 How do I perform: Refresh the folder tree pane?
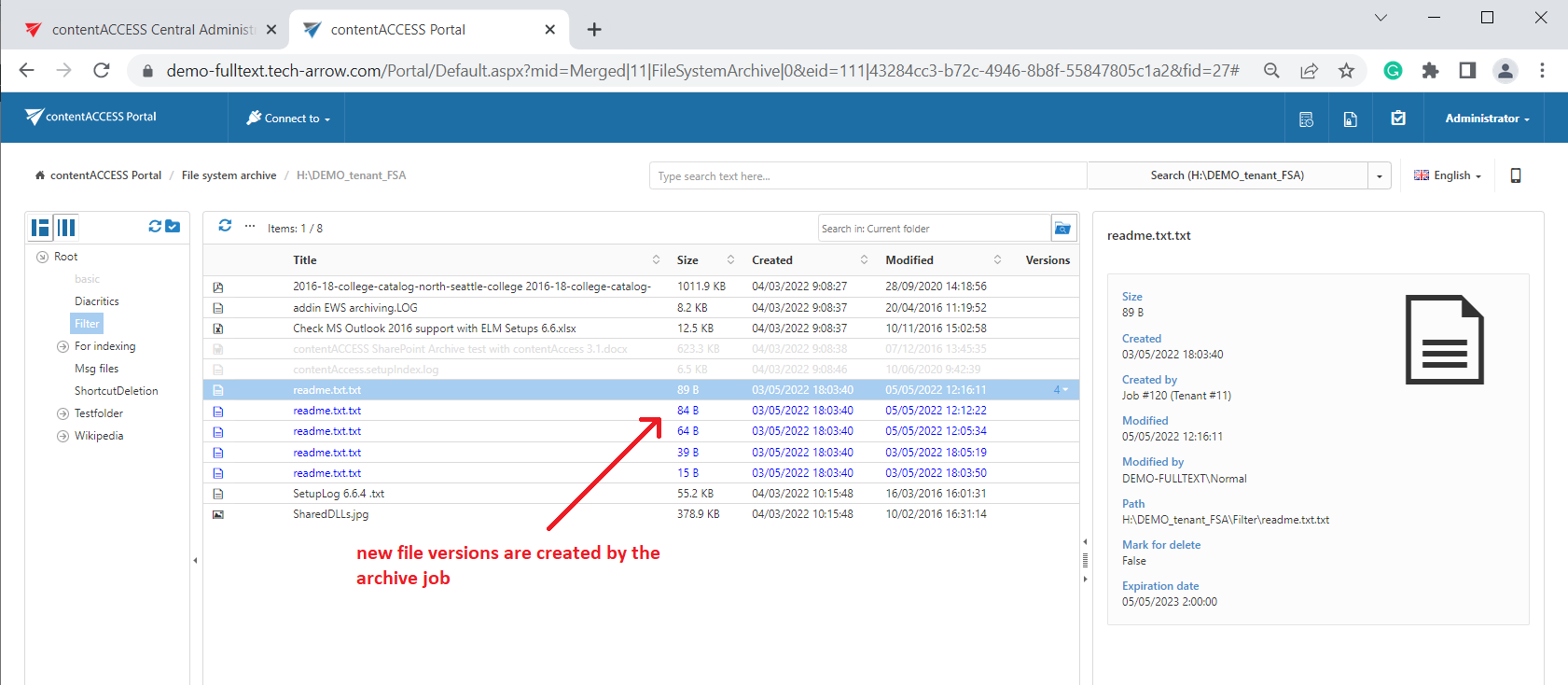pyautogui.click(x=155, y=227)
